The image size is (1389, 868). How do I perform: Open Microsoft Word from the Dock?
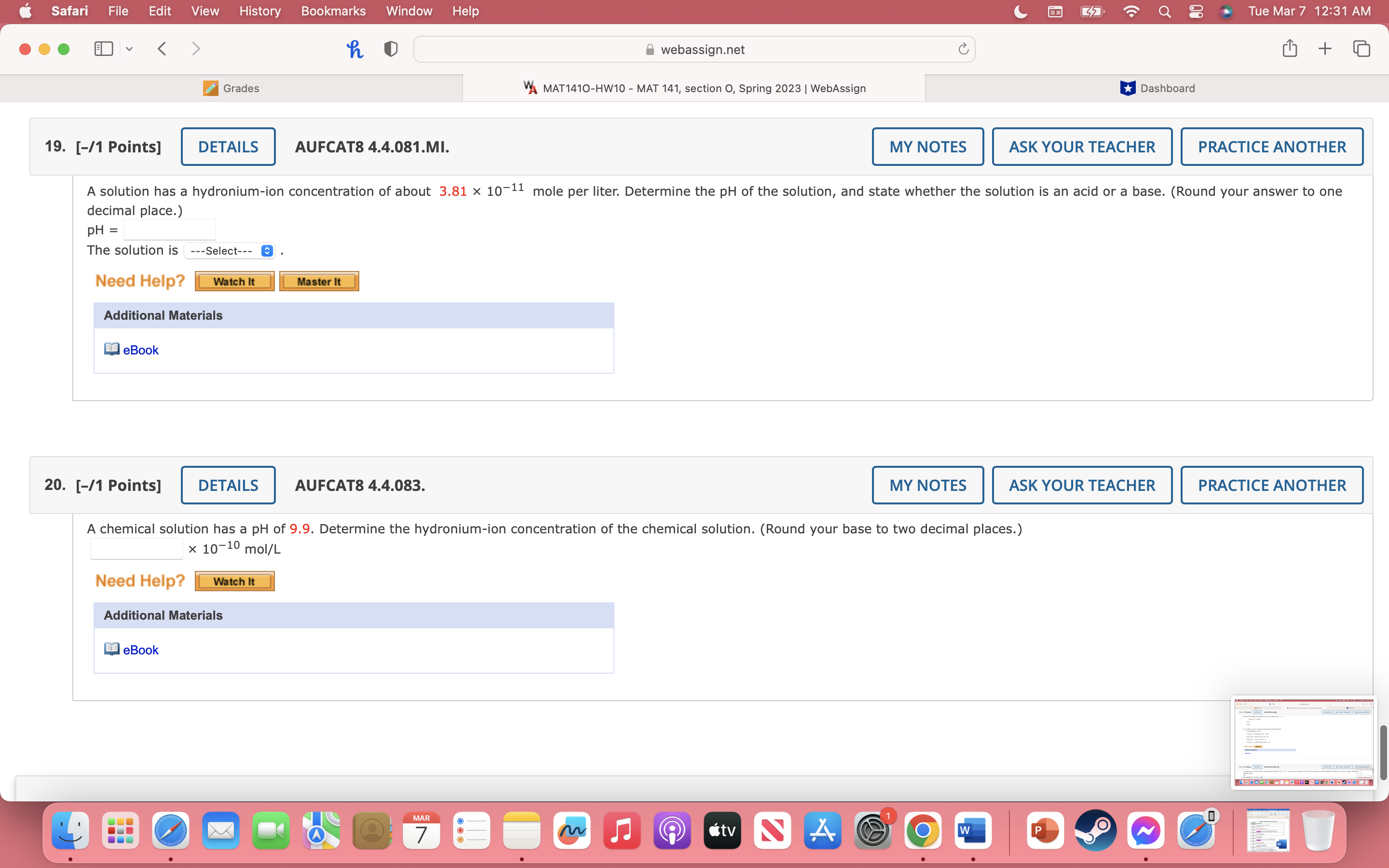click(973, 831)
